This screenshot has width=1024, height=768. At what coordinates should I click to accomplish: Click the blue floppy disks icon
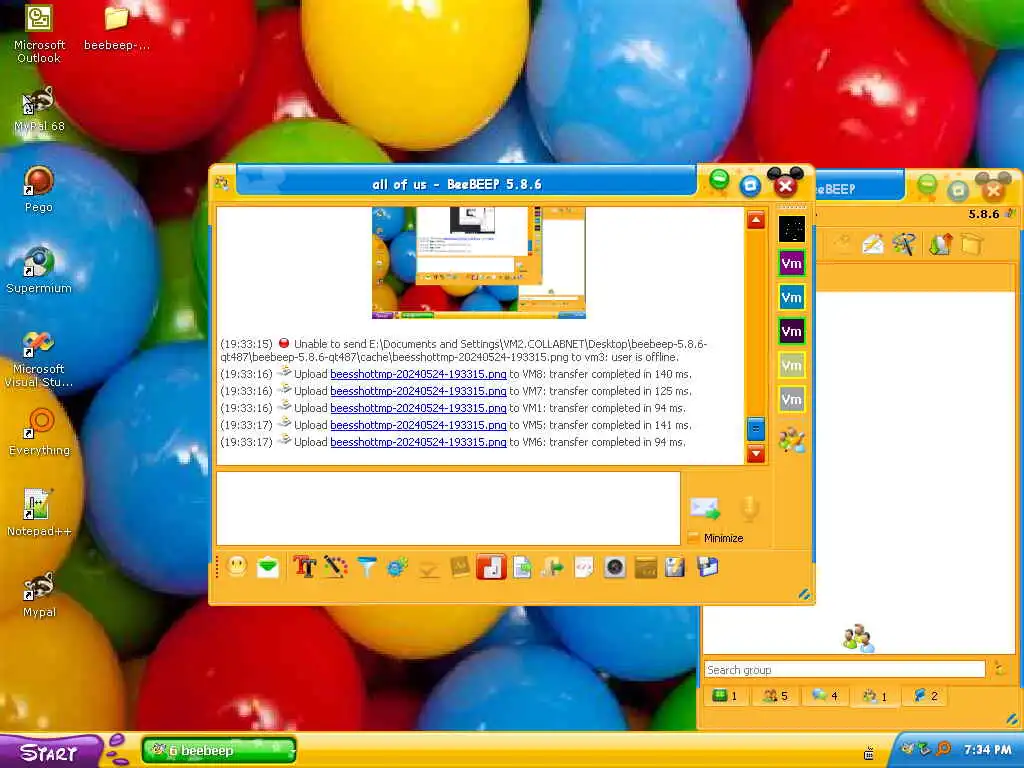(707, 566)
